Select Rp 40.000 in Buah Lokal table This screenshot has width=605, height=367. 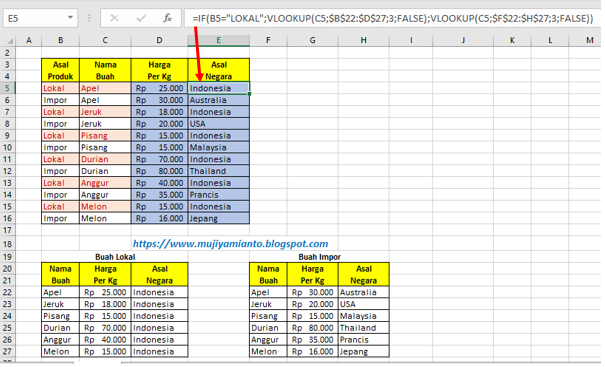tap(105, 340)
